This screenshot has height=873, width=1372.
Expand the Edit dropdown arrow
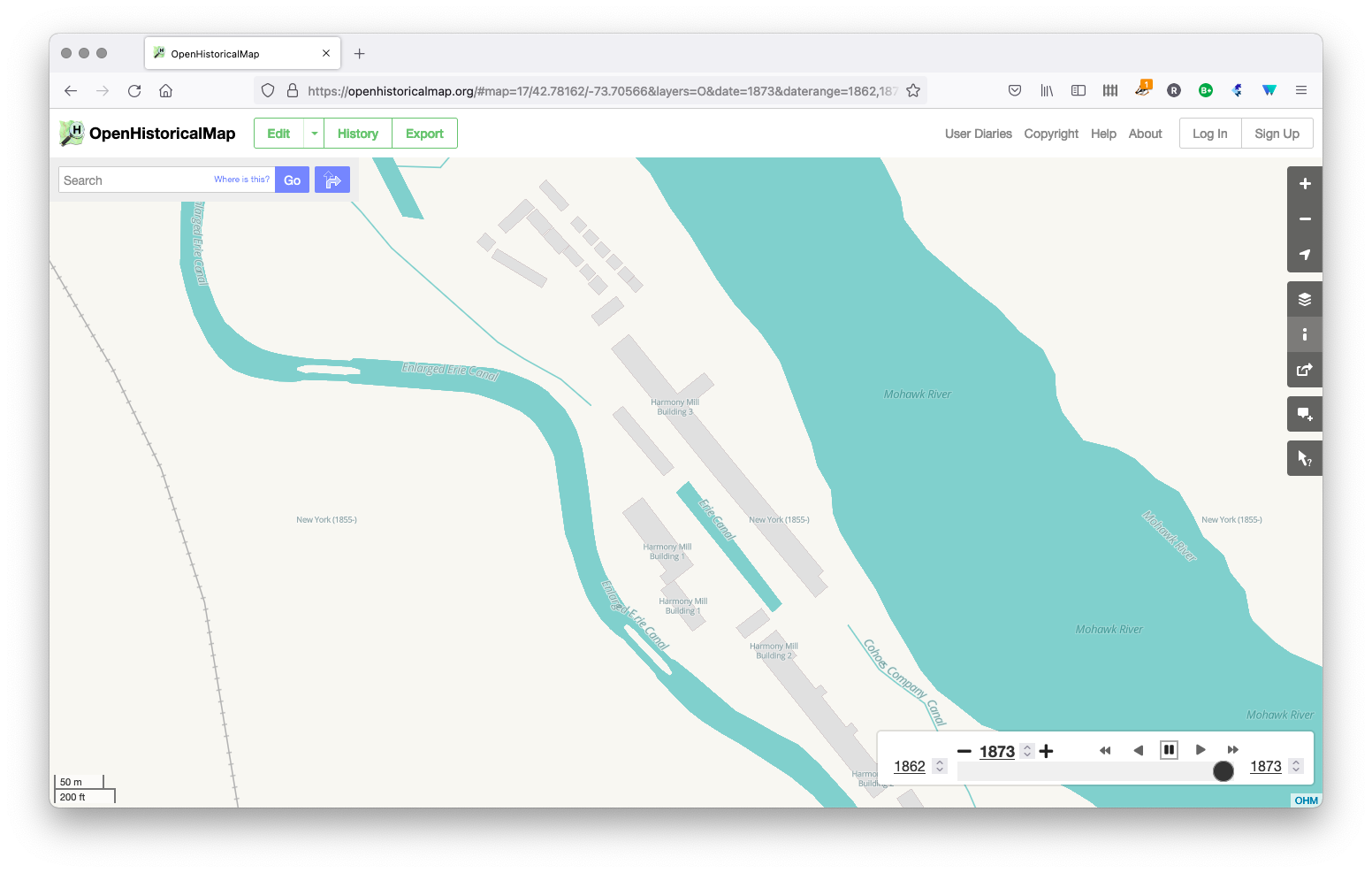pyautogui.click(x=314, y=133)
